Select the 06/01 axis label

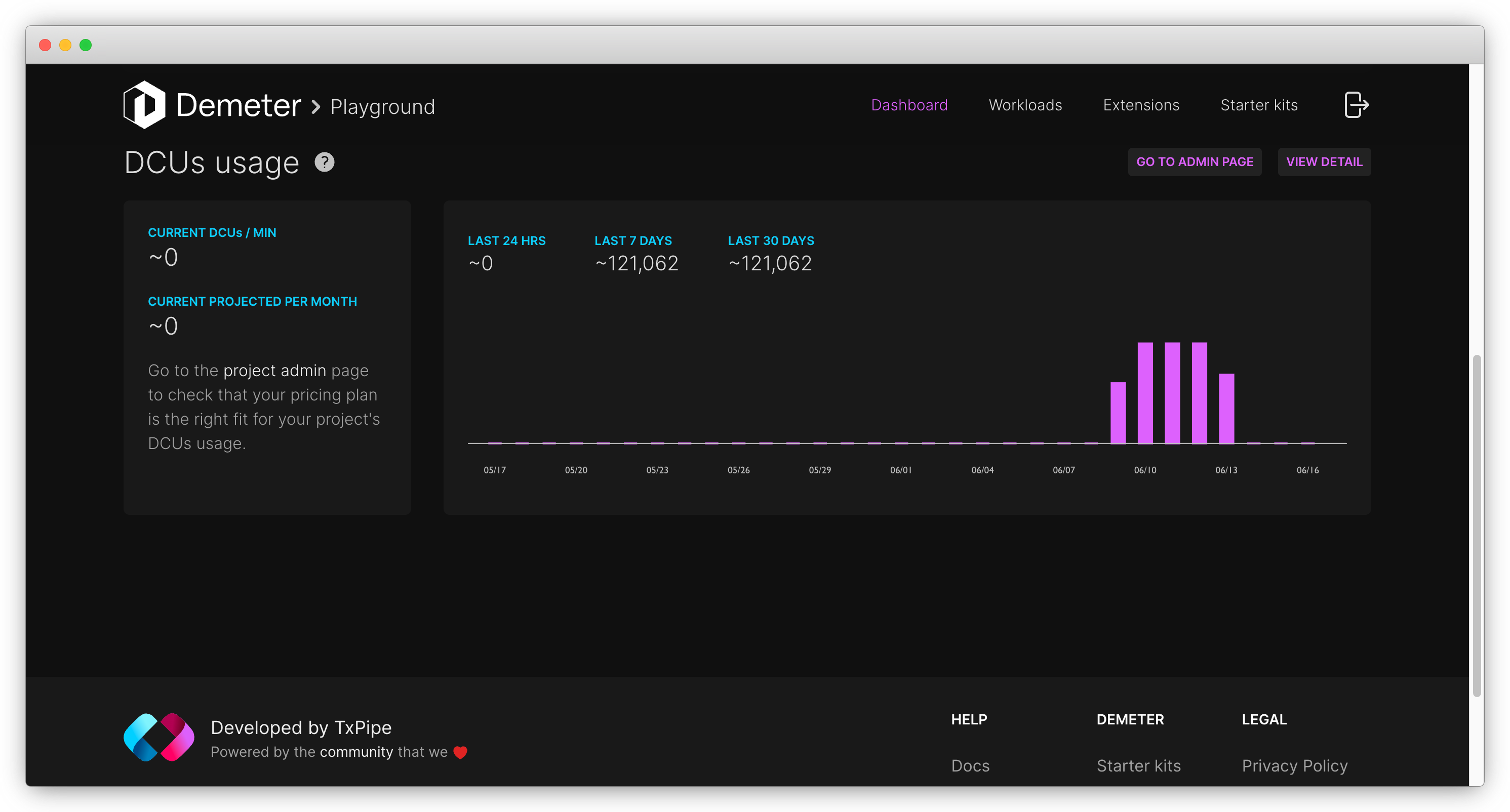901,470
